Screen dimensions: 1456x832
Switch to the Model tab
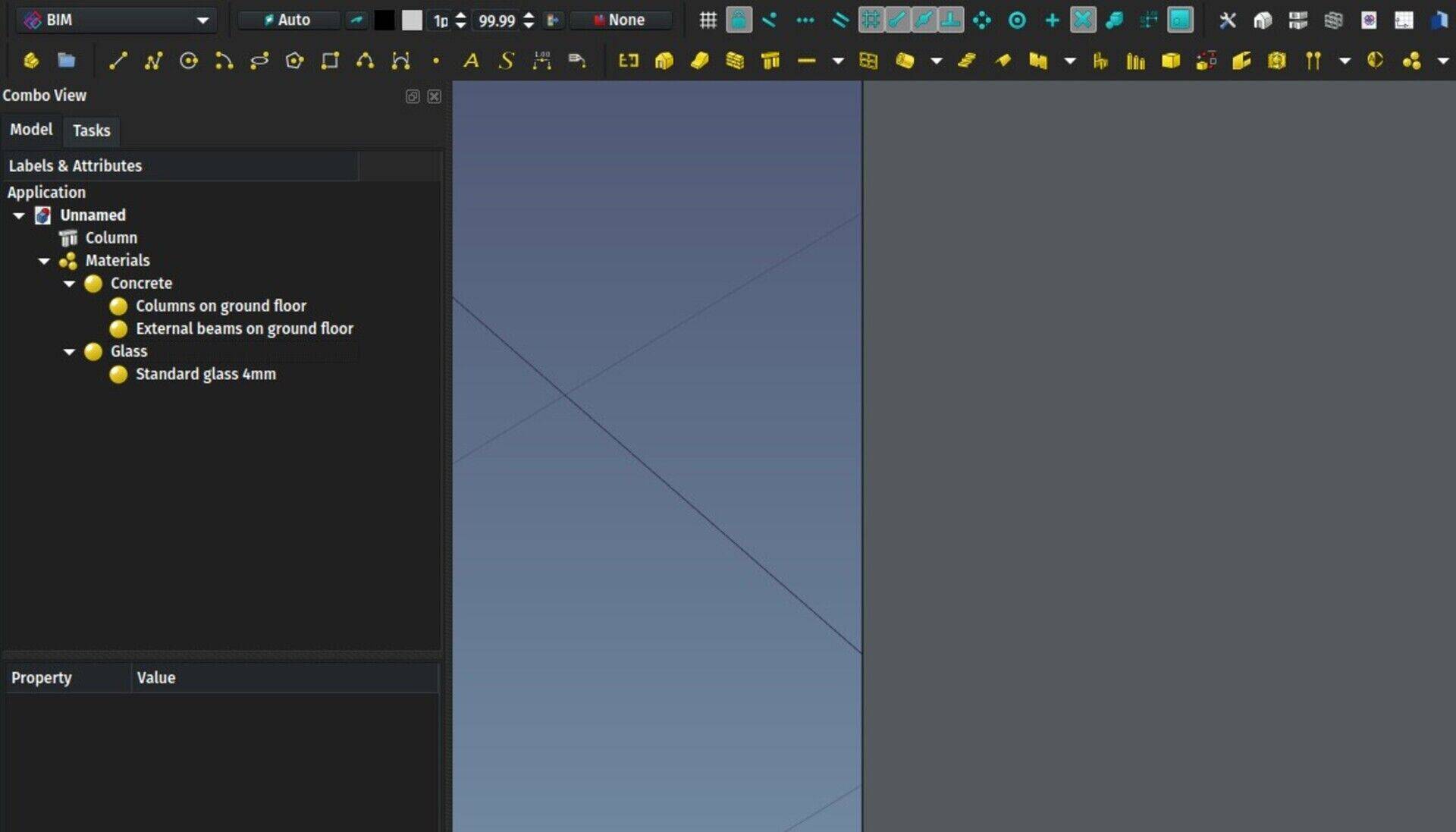click(31, 130)
